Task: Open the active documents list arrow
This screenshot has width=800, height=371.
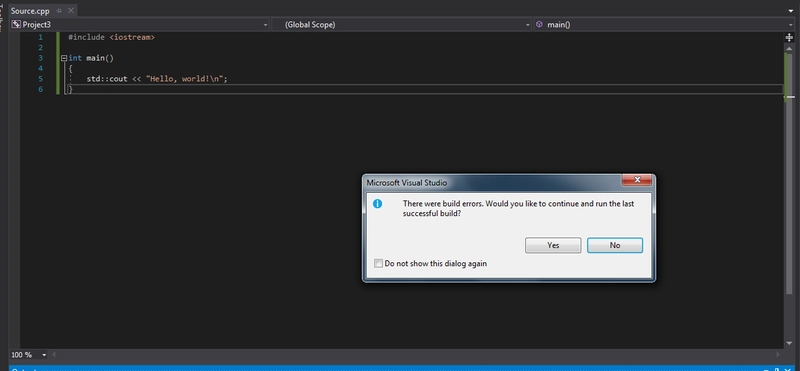Action: pyautogui.click(x=791, y=11)
